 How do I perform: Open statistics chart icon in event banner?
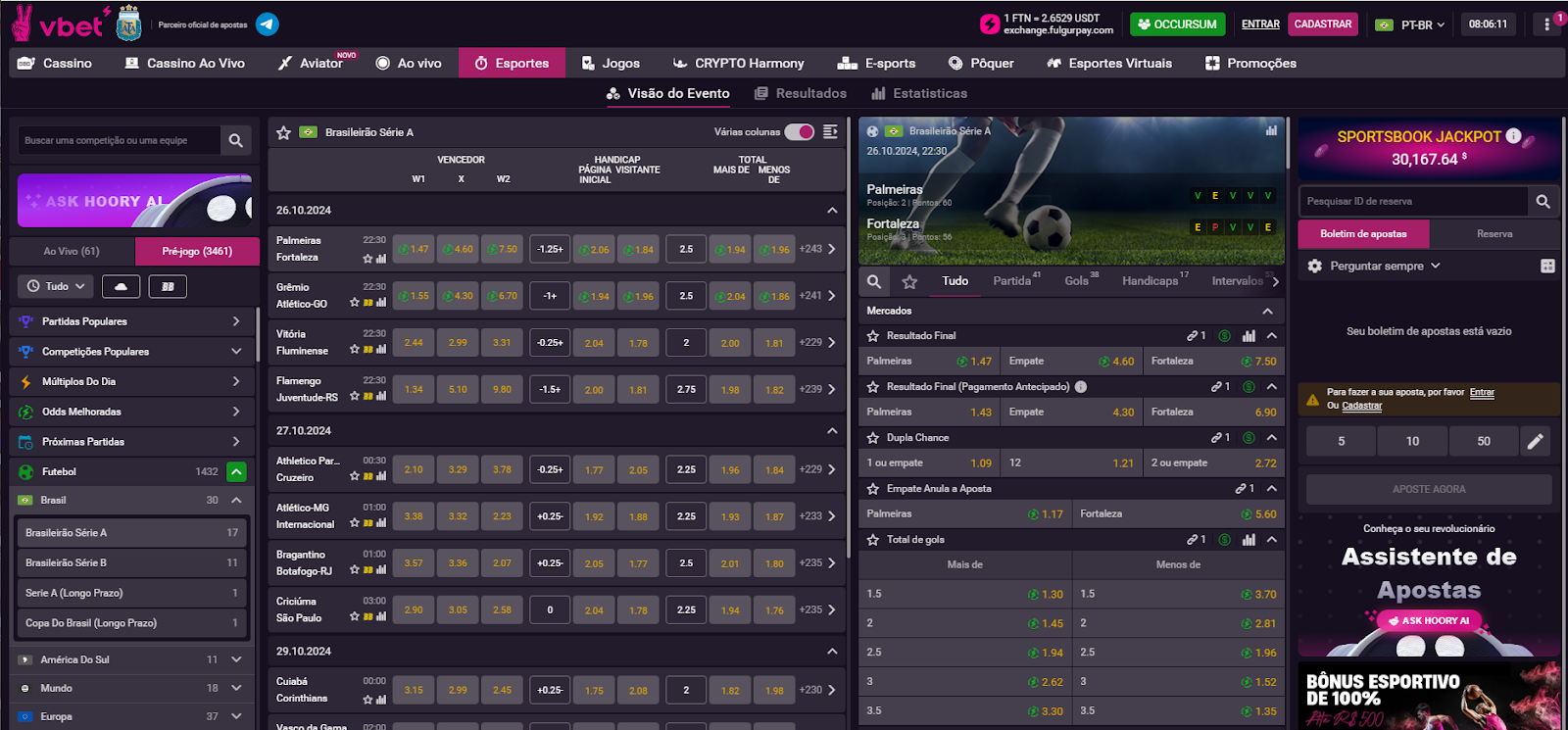click(x=1271, y=130)
